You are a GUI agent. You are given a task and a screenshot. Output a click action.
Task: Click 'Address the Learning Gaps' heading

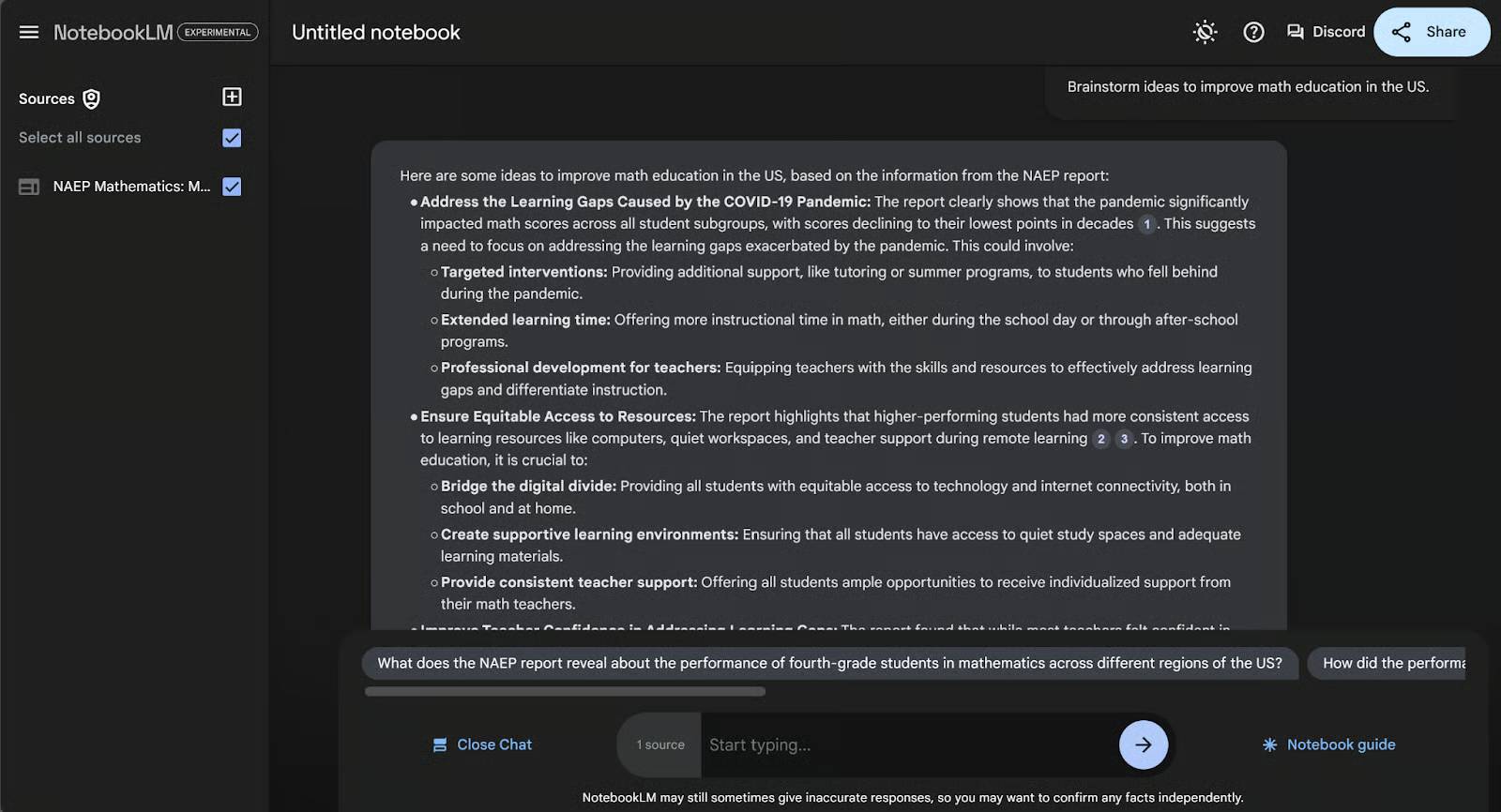(x=645, y=202)
